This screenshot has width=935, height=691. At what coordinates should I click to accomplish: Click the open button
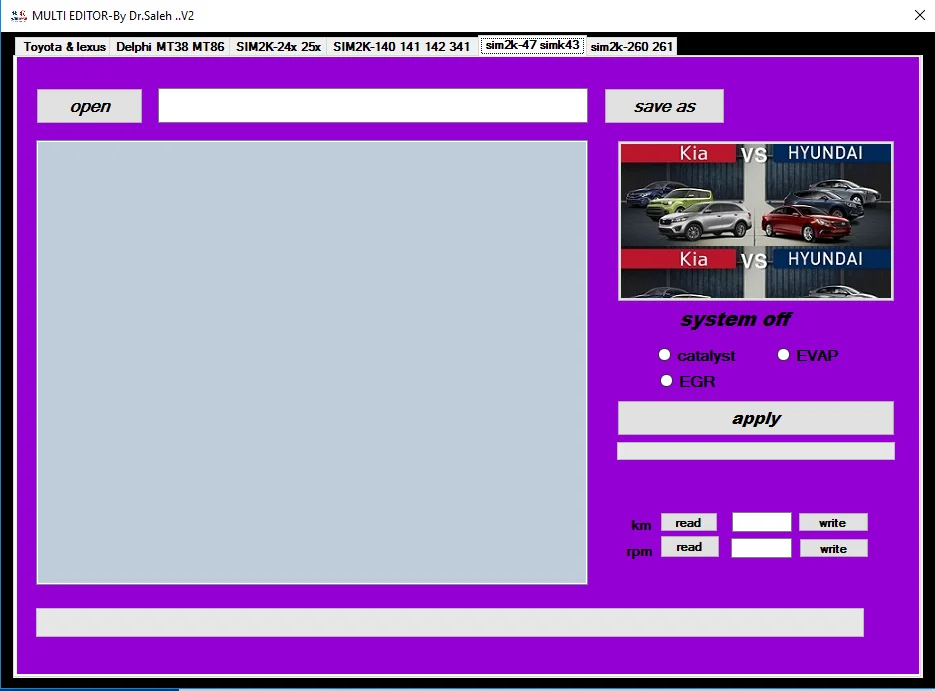click(x=89, y=106)
